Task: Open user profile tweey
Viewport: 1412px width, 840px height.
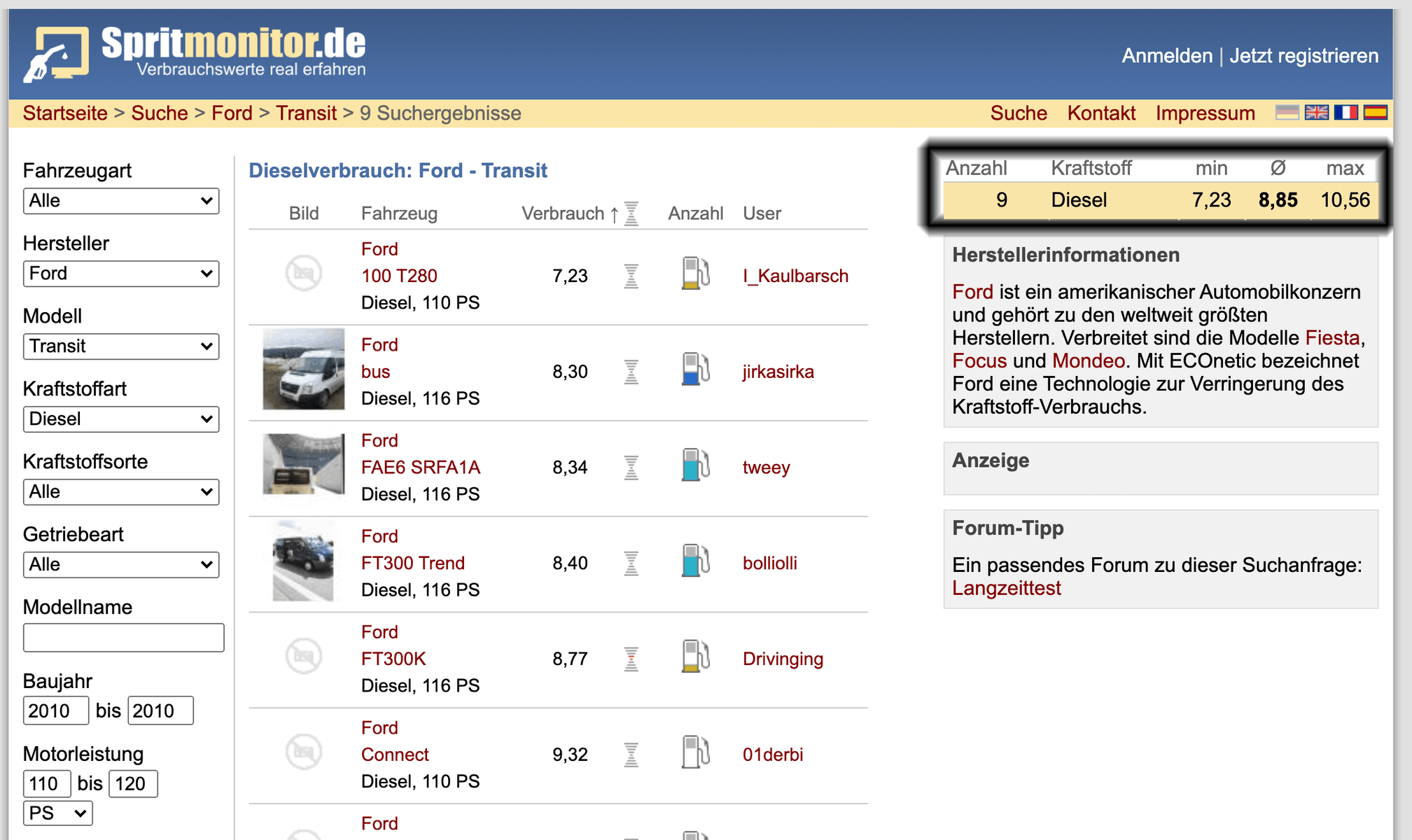Action: (766, 468)
